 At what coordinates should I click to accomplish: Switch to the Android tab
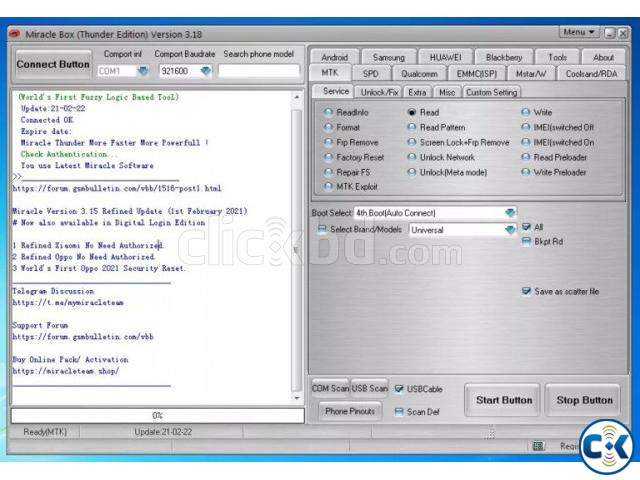point(335,58)
